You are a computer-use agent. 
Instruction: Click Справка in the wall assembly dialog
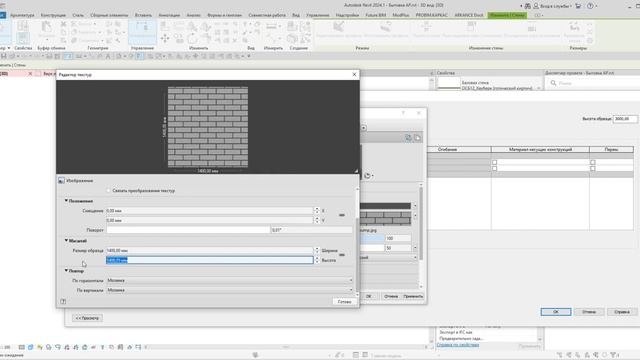[622, 312]
